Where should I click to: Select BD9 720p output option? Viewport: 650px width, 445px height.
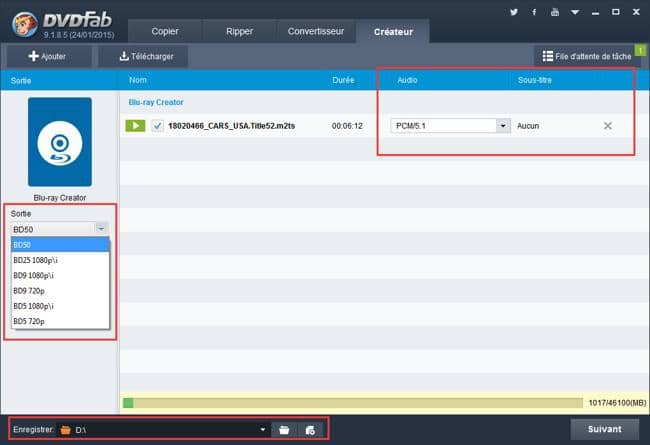[61, 291]
